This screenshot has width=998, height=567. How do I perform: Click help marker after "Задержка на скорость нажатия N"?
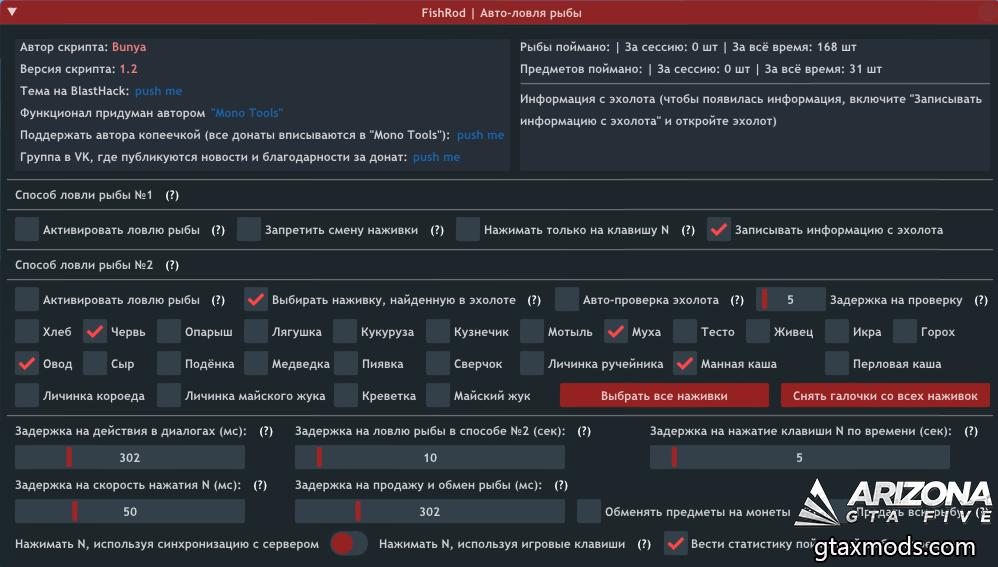click(x=260, y=485)
